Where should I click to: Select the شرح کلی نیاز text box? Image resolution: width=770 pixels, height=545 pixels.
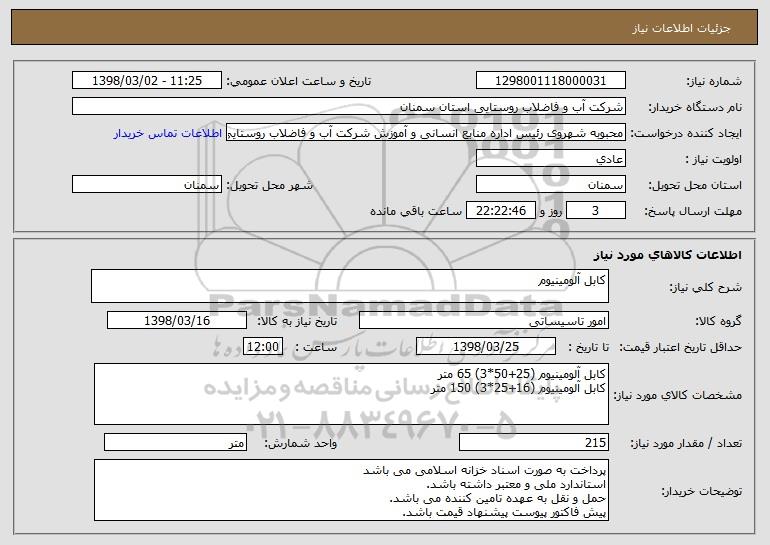coord(350,286)
